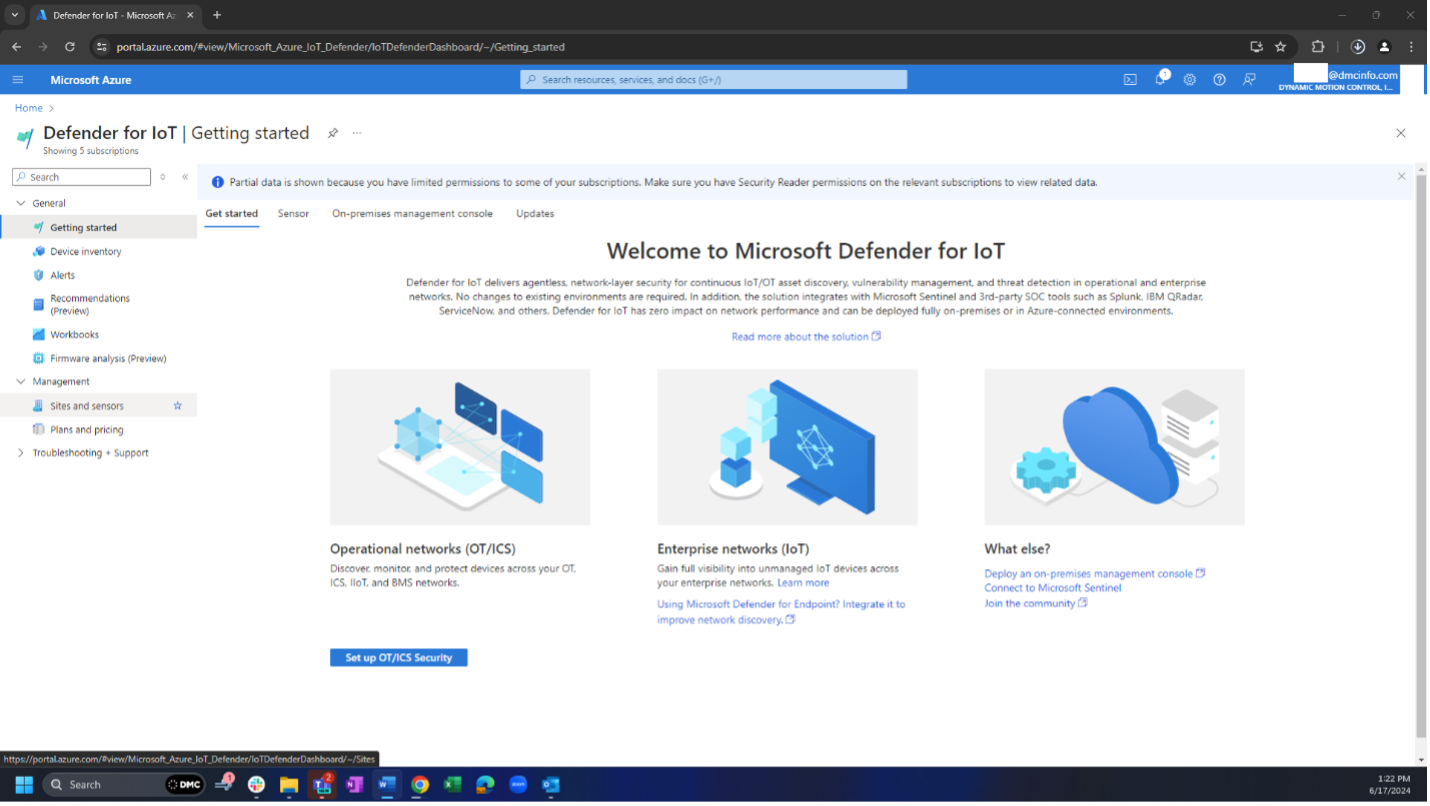Click the Firmware analysis icon in the sidebar
Screen dimensions: 1430x806
pyautogui.click(x=38, y=358)
